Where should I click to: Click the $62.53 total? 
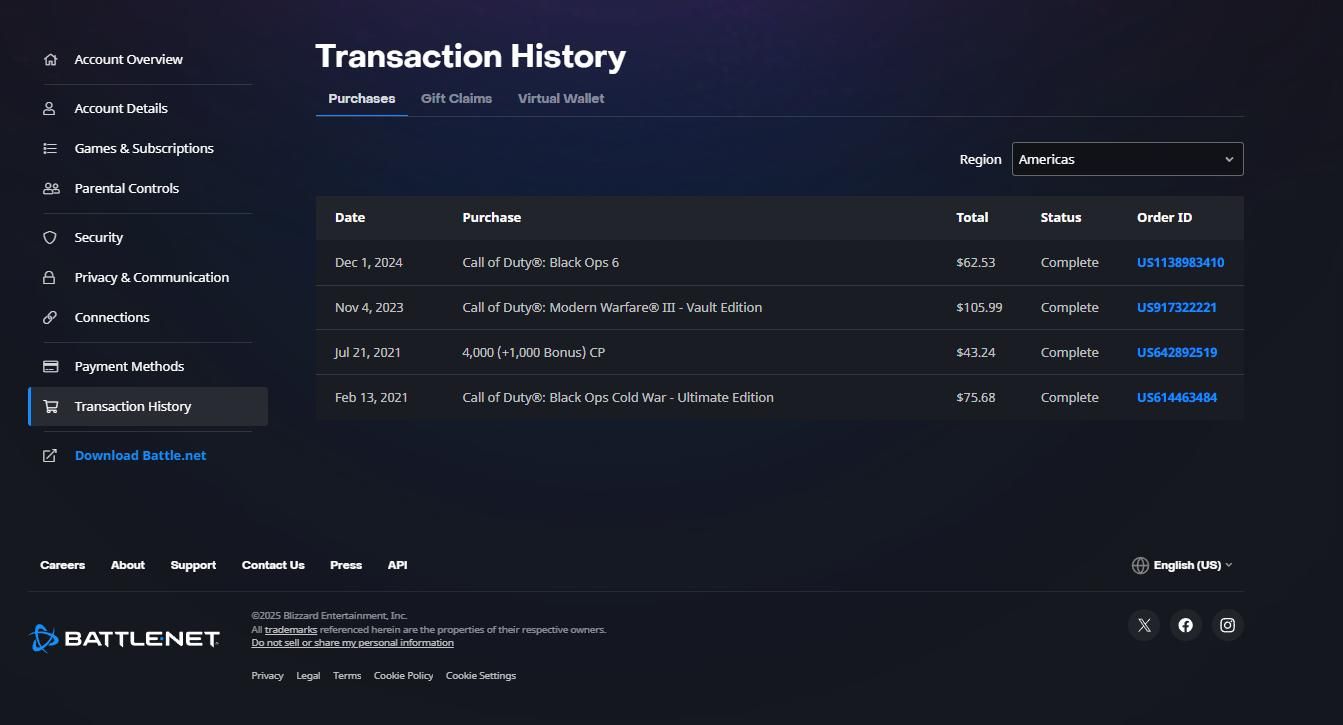click(975, 263)
